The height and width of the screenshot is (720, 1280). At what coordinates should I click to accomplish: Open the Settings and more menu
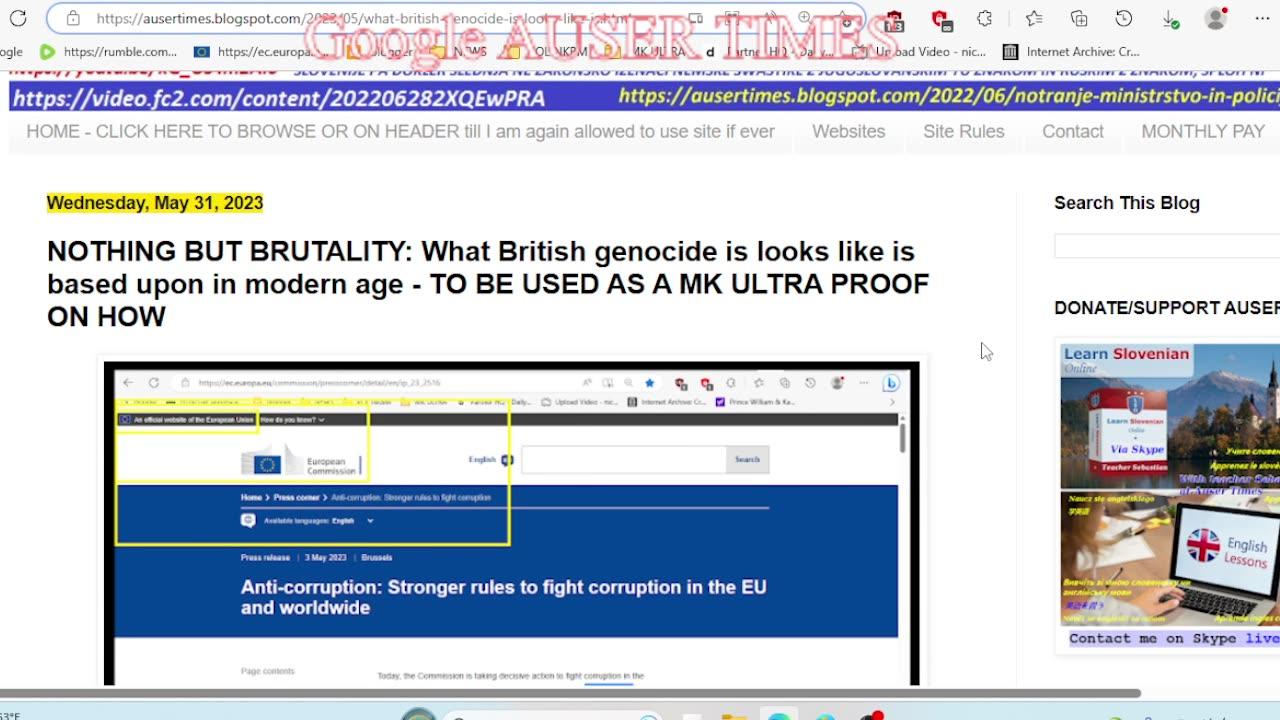1262,18
